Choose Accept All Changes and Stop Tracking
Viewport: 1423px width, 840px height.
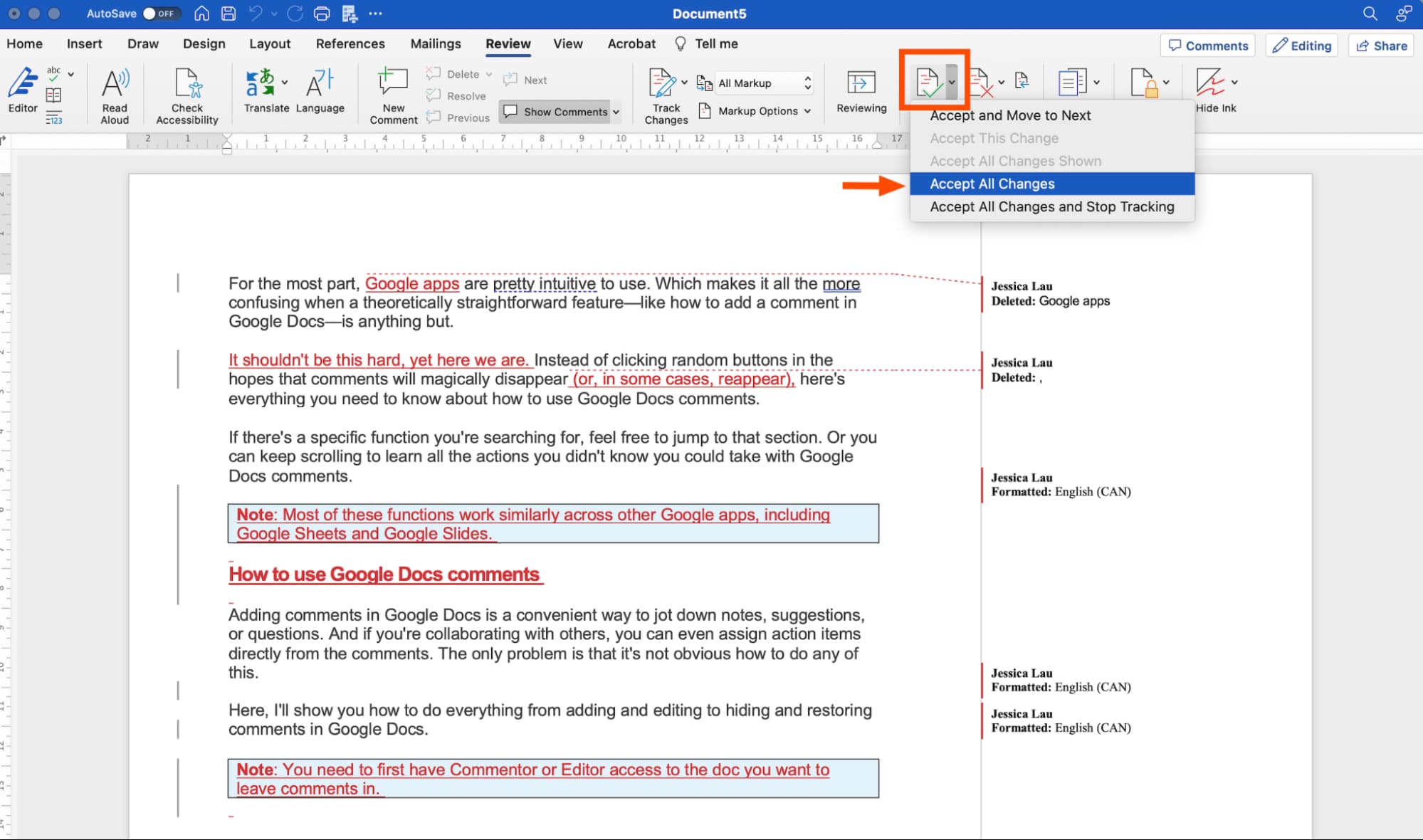point(1052,206)
